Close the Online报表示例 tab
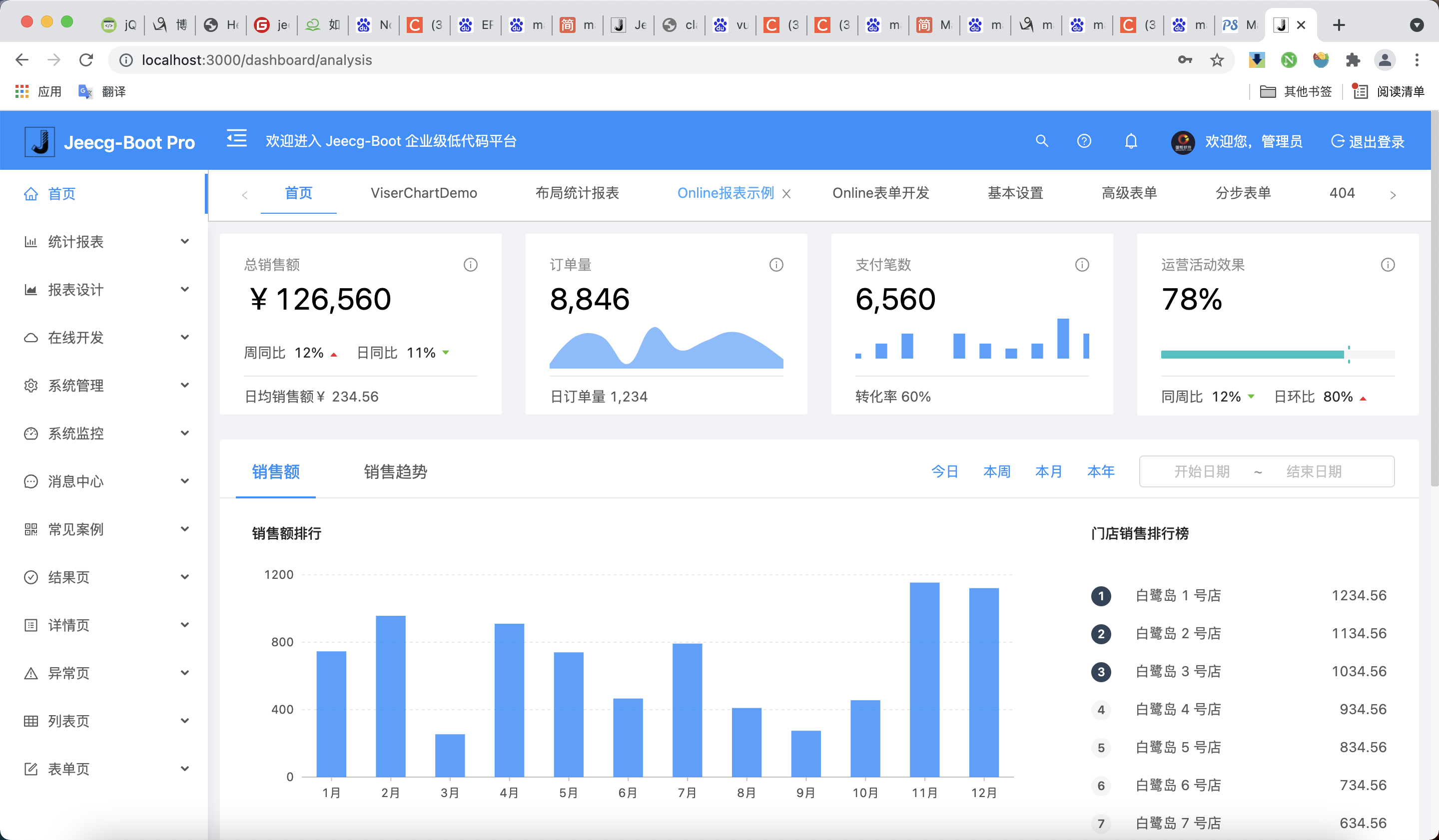This screenshot has height=840, width=1439. 786,194
